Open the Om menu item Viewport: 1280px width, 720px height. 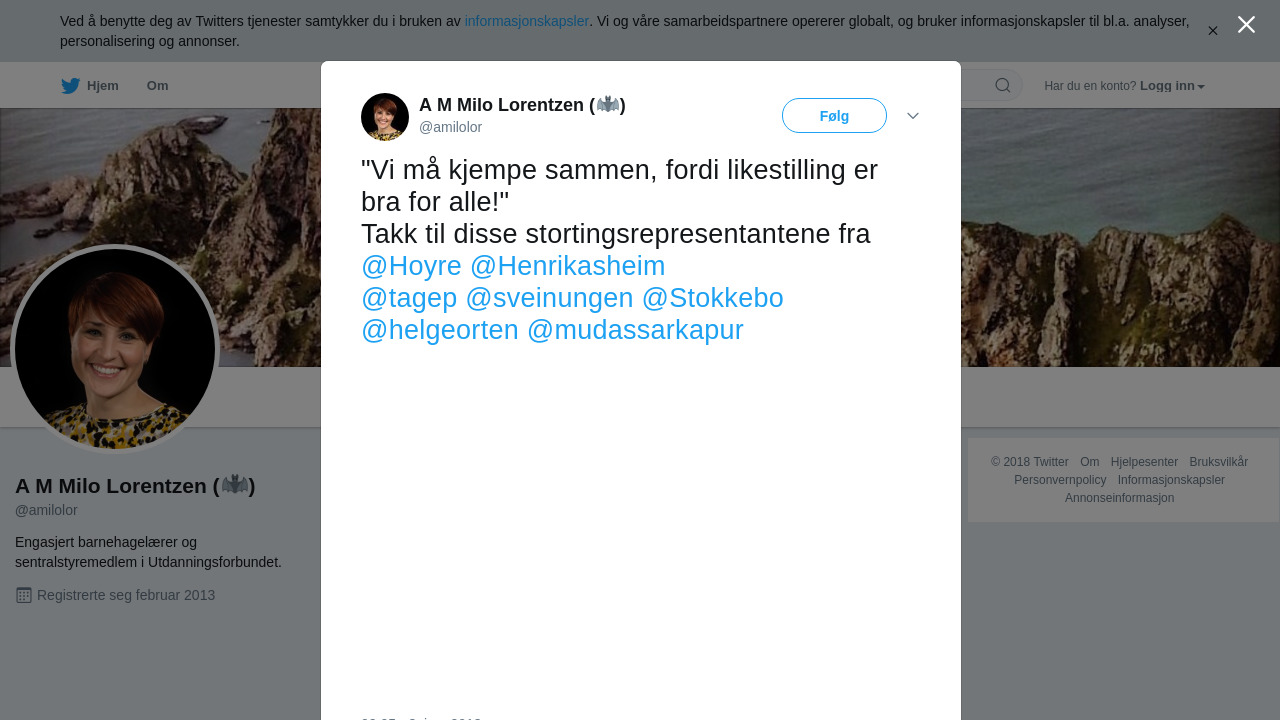coord(157,86)
